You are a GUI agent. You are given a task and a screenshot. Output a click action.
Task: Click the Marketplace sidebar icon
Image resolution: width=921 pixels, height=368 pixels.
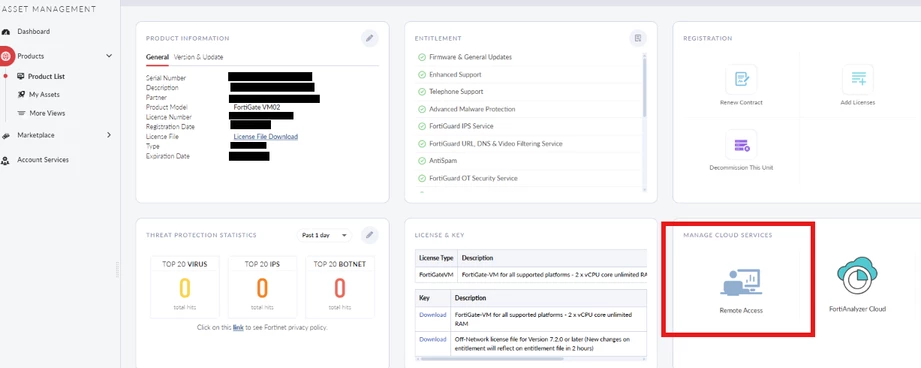click(x=5, y=136)
